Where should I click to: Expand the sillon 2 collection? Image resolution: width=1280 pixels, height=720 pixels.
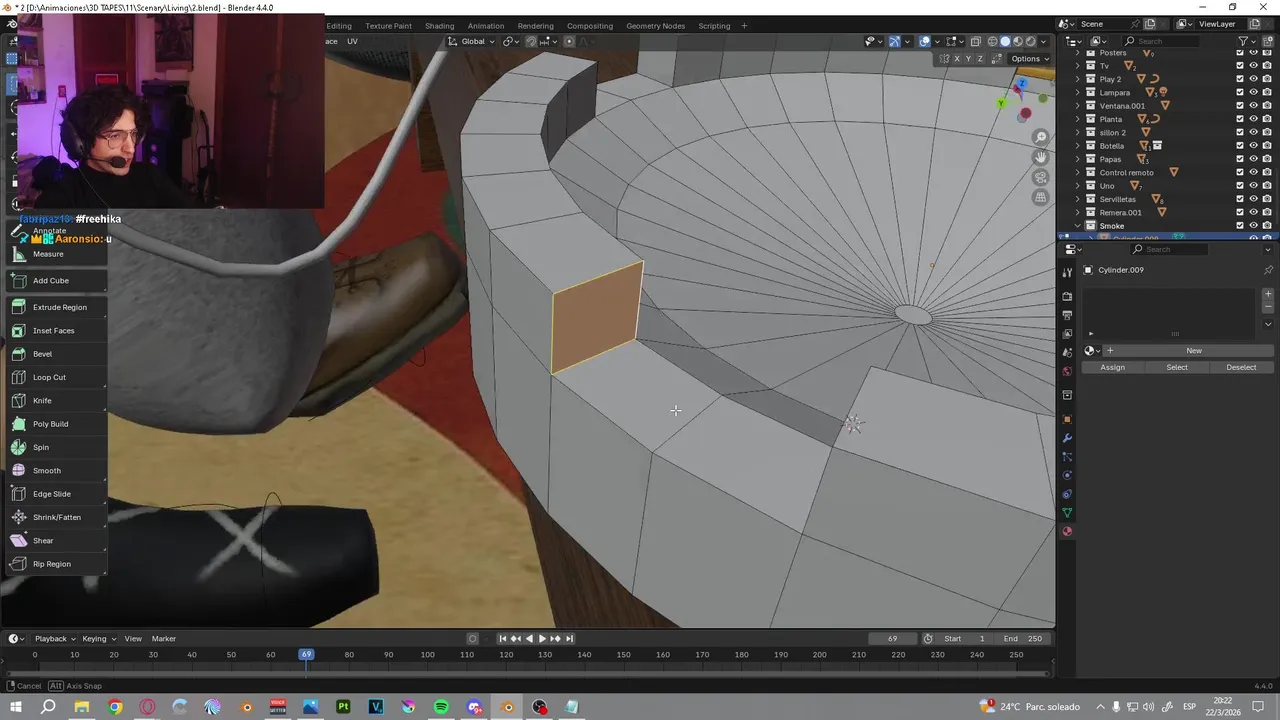point(1078,132)
